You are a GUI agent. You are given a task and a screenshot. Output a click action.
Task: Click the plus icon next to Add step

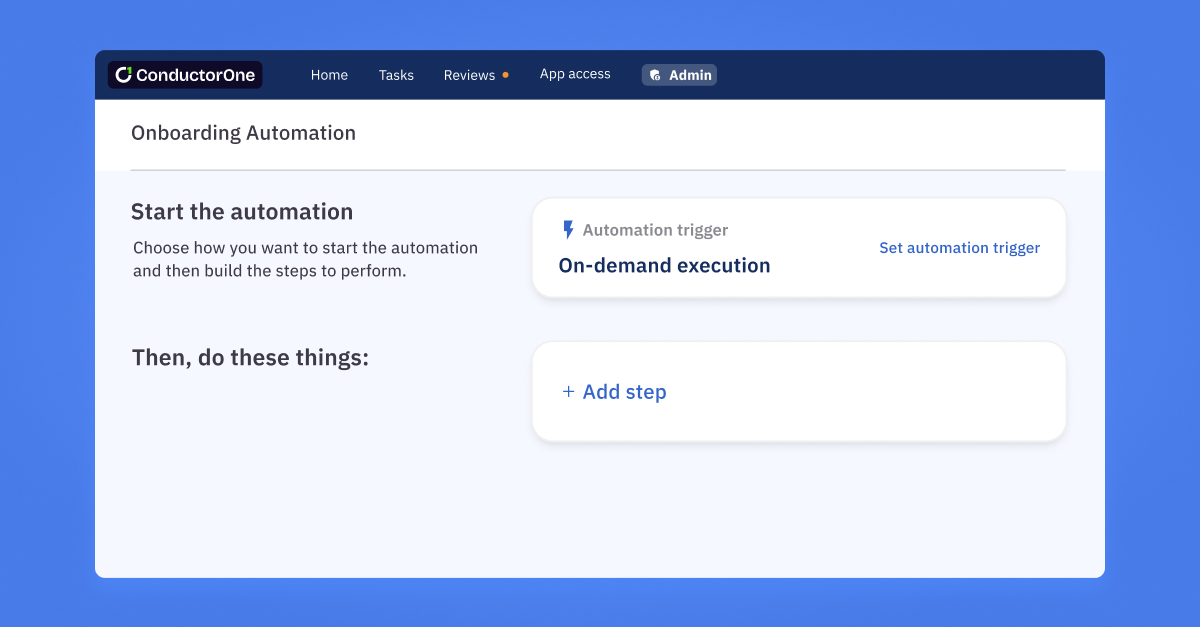(x=568, y=392)
